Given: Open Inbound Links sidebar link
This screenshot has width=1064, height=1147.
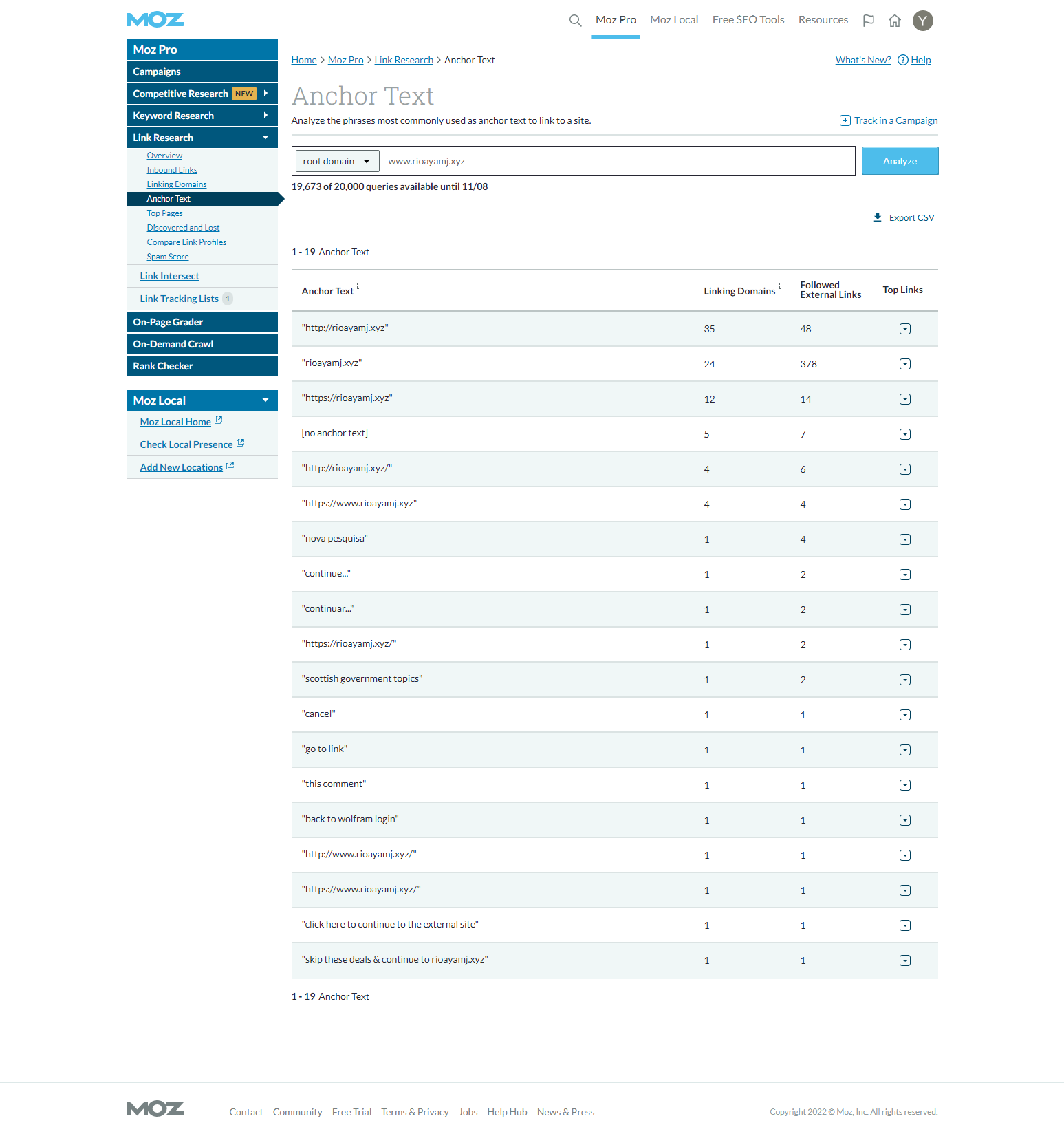Looking at the screenshot, I should [x=172, y=170].
